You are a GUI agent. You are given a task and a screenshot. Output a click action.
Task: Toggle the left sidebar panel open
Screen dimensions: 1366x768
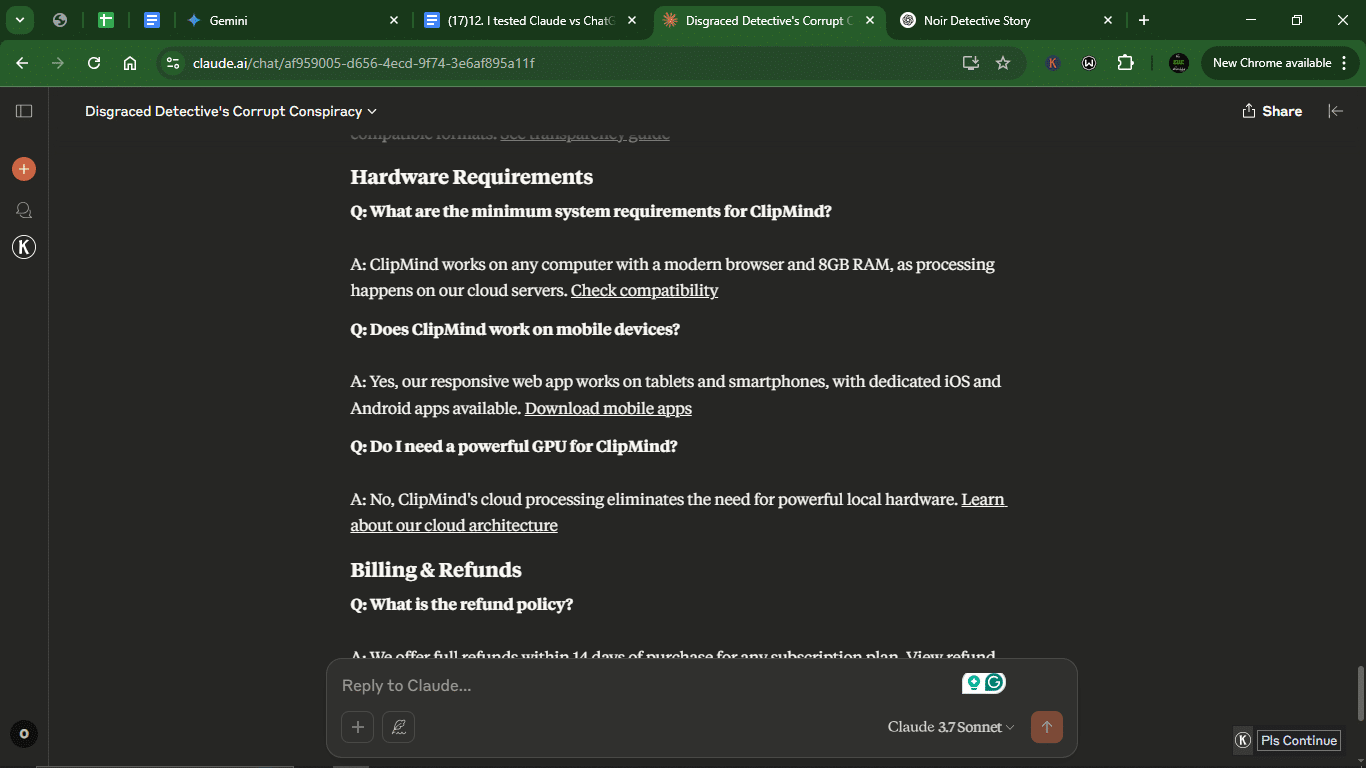click(x=24, y=111)
